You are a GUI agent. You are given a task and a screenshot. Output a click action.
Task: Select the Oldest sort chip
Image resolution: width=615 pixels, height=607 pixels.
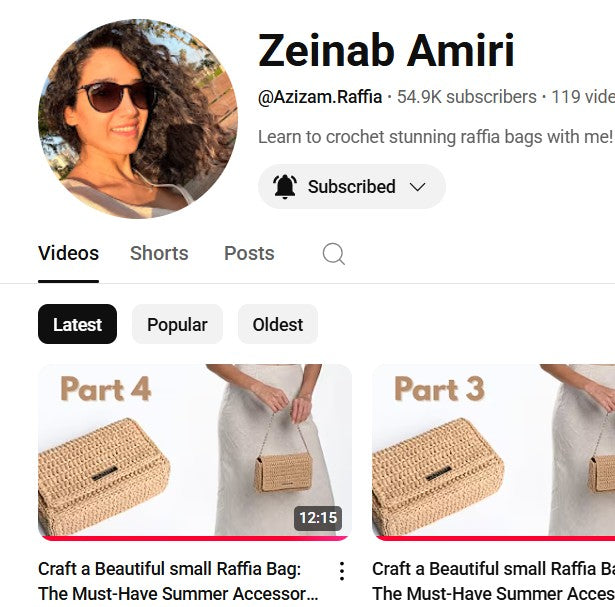point(278,324)
